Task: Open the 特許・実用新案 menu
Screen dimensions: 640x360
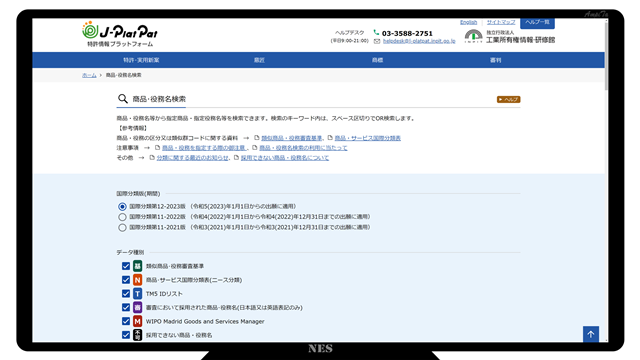Action: tap(141, 60)
